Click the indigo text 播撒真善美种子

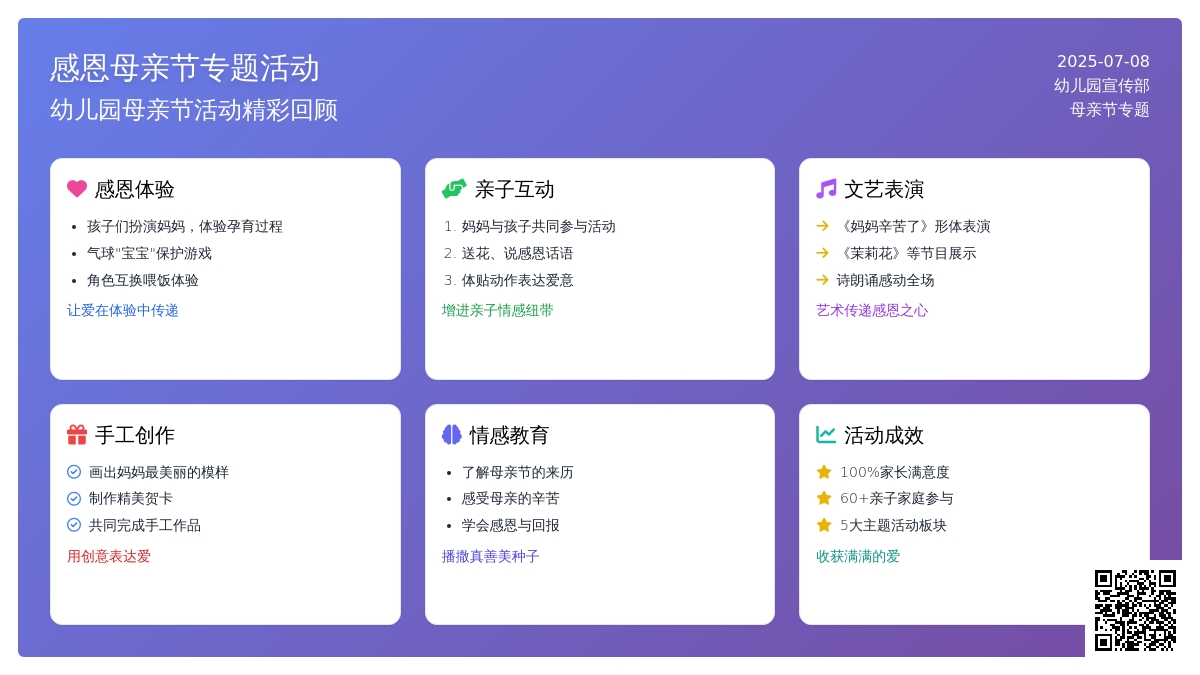click(491, 556)
